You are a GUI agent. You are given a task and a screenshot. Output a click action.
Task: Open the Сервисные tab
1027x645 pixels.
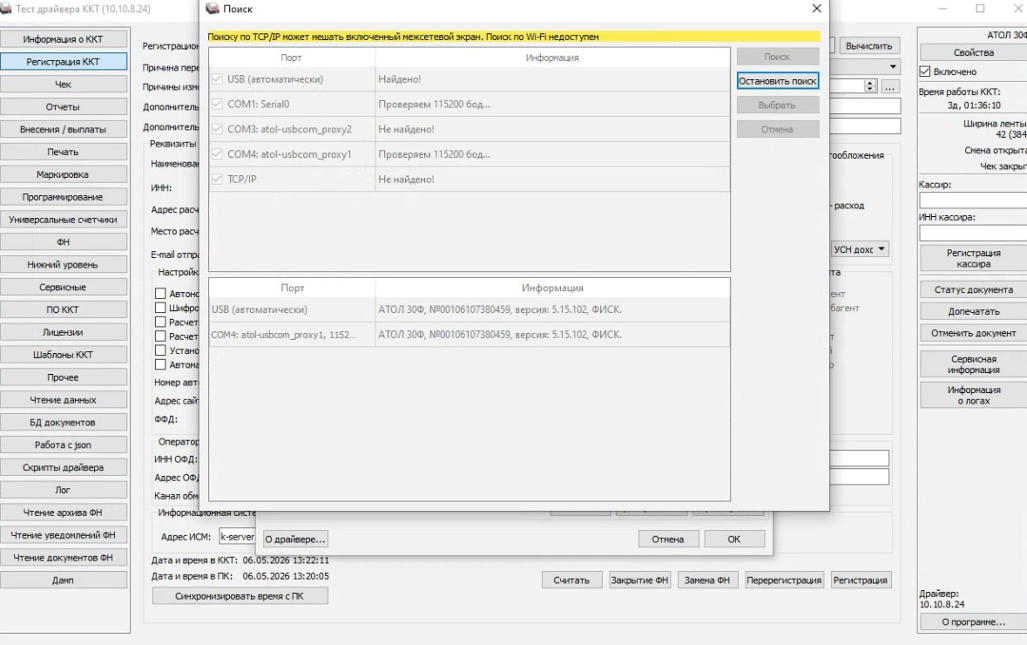pos(64,287)
